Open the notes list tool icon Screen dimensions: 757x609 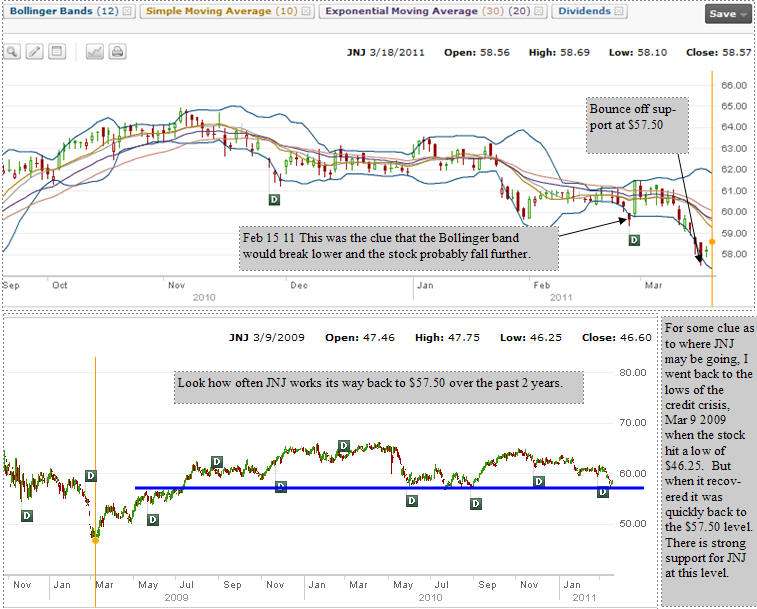coord(57,51)
